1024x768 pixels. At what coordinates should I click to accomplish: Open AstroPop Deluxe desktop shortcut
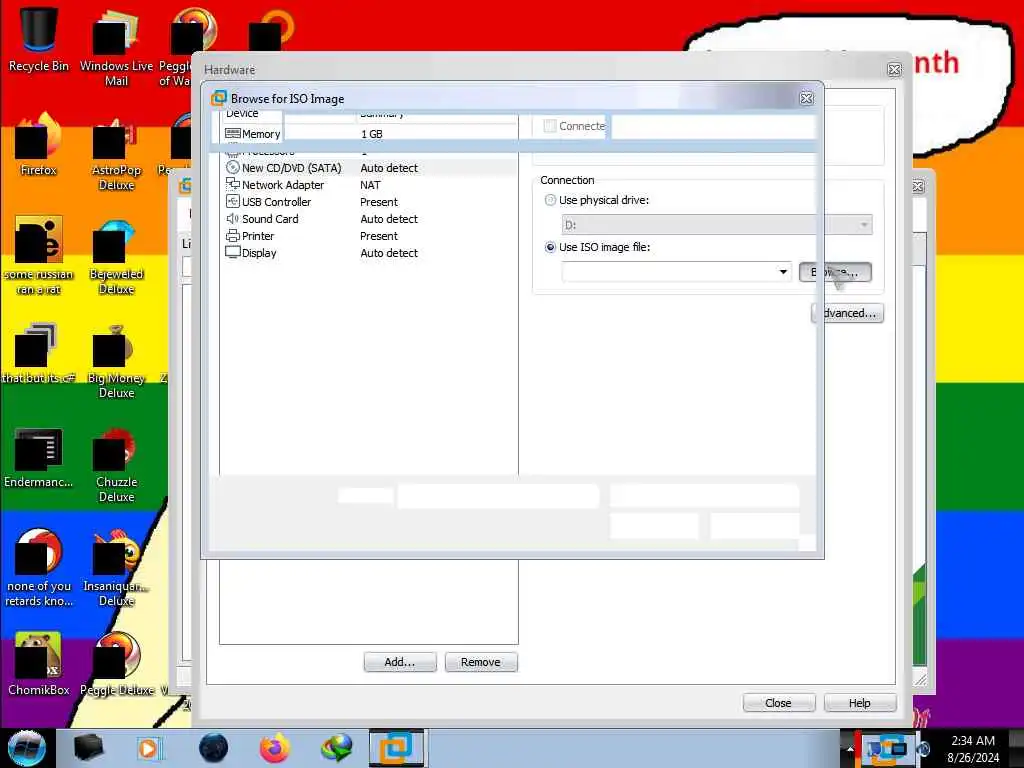[x=116, y=154]
